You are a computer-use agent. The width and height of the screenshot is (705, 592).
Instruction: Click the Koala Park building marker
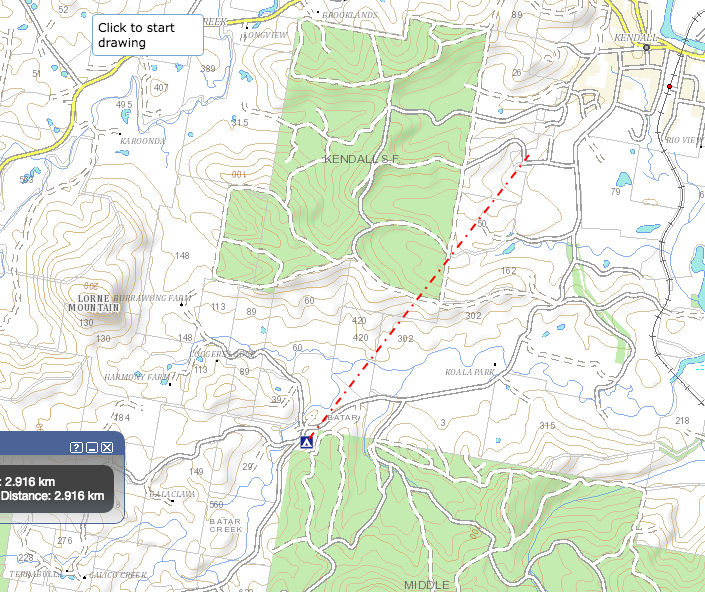pyautogui.click(x=495, y=364)
